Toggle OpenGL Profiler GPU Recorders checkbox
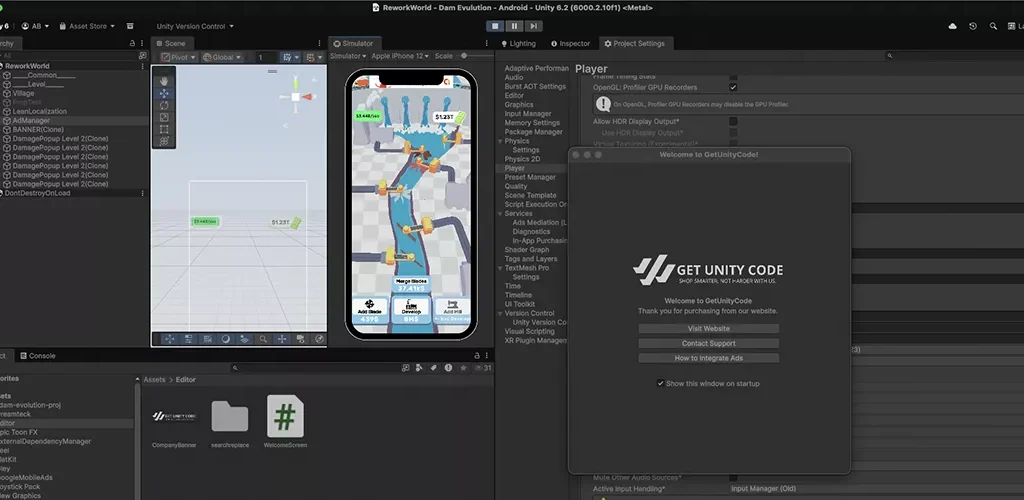 [x=733, y=87]
